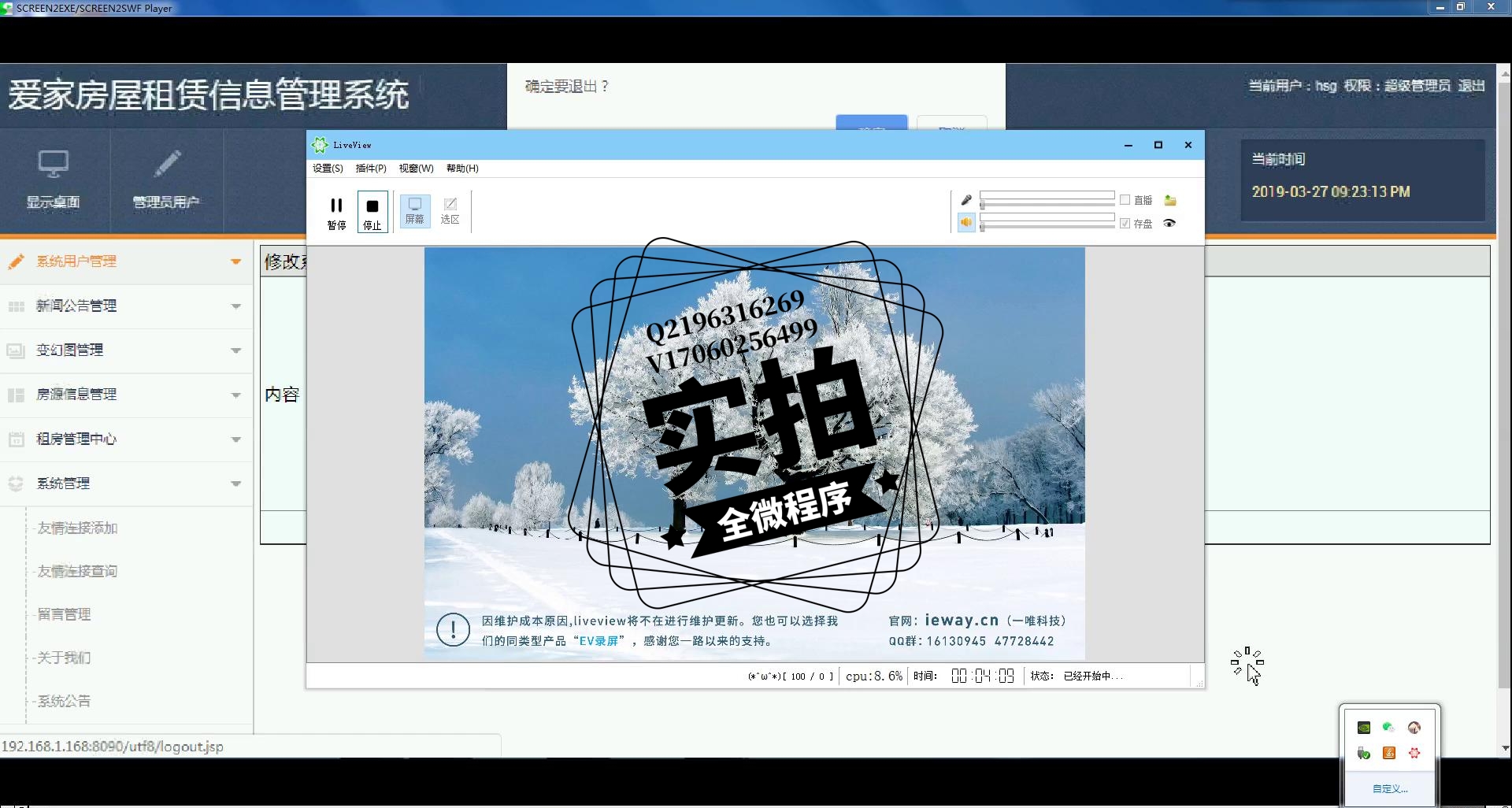Click the microphone icon in LiveView

tap(966, 200)
